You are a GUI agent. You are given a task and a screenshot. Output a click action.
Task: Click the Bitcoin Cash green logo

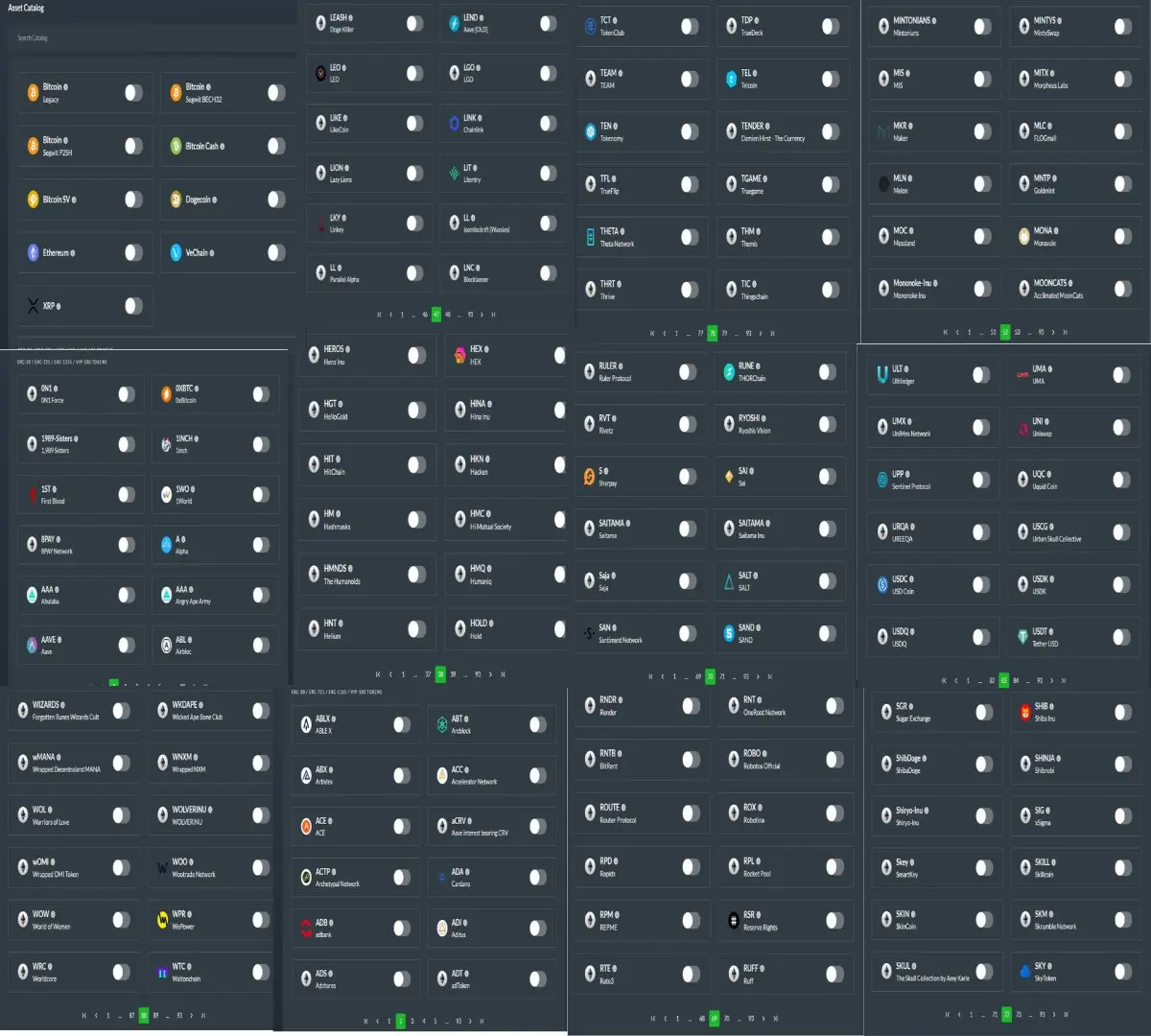coord(176,146)
